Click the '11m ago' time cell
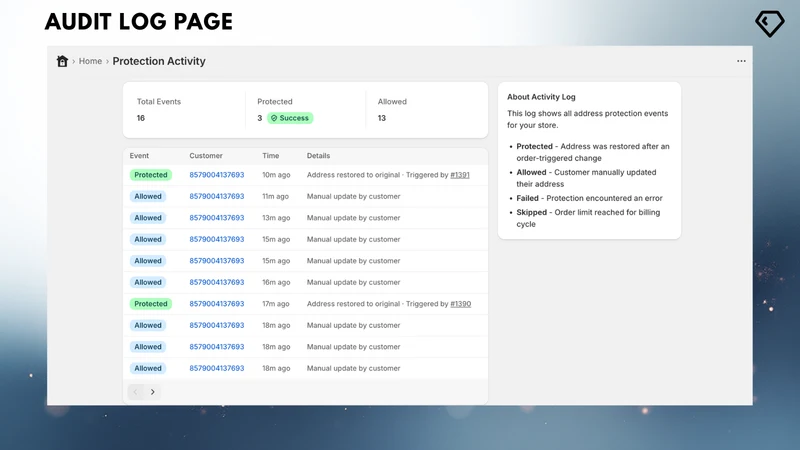 [276, 196]
